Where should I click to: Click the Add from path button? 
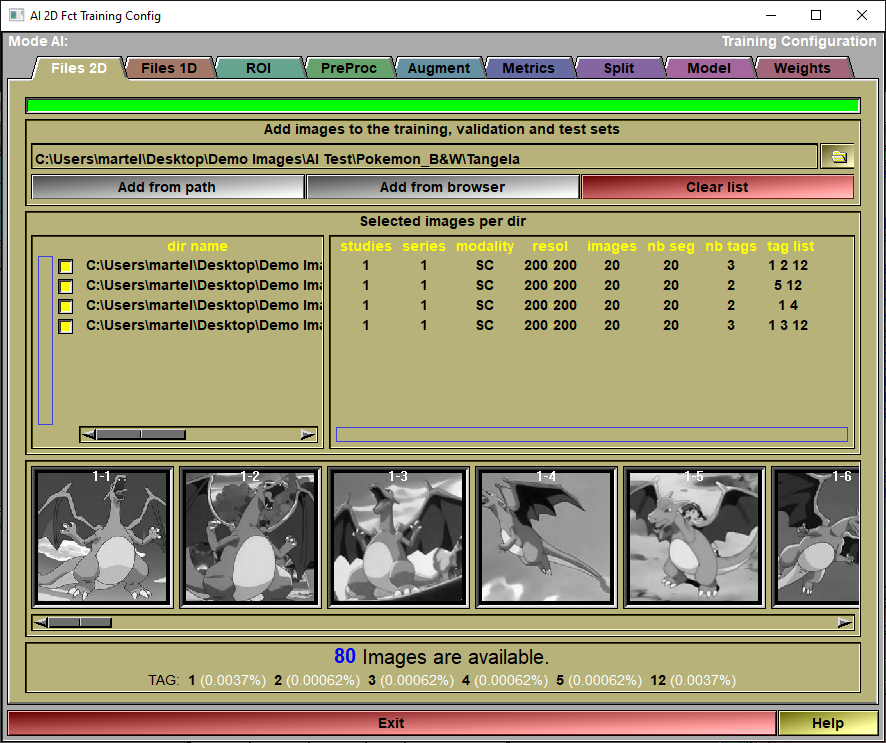(x=167, y=187)
